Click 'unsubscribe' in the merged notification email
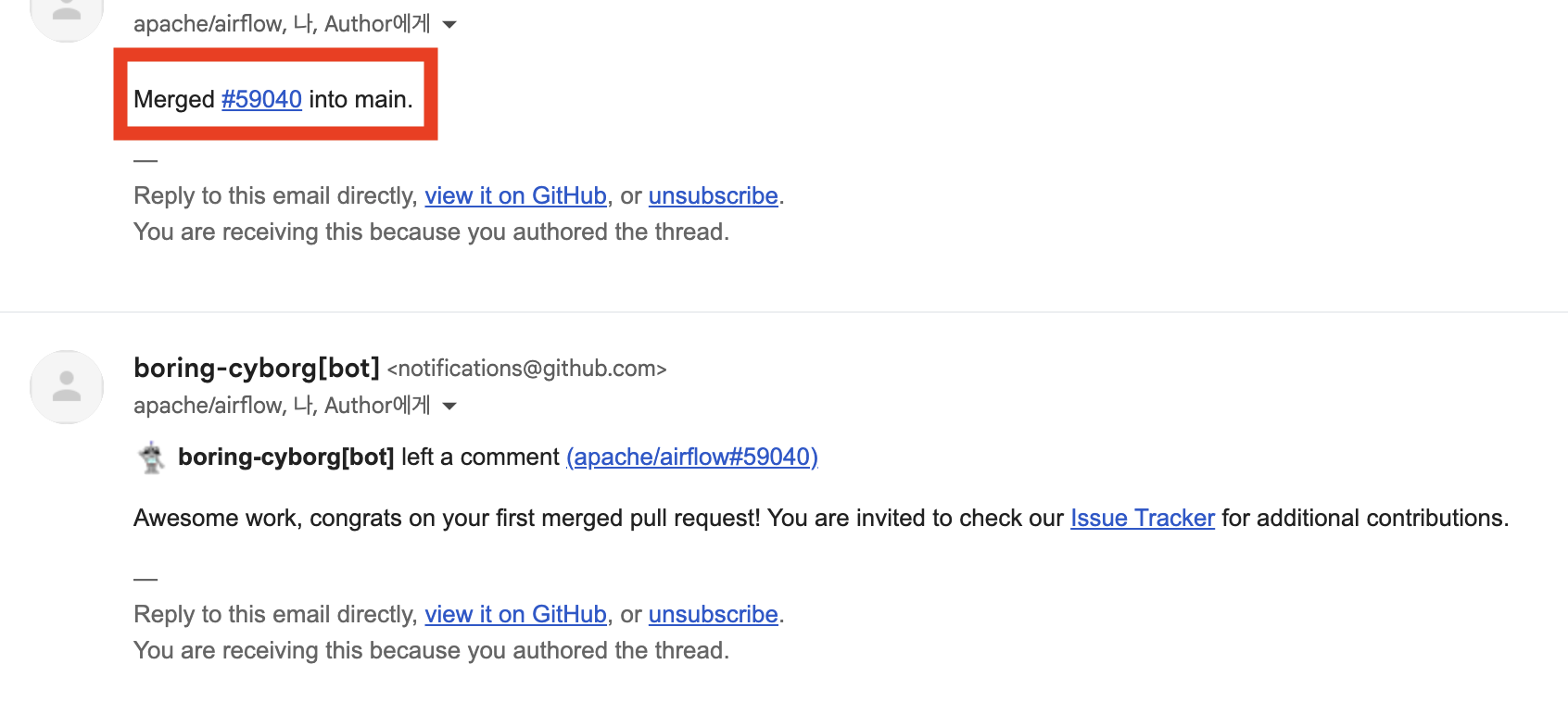Screen dimensions: 1568x702 713,196
